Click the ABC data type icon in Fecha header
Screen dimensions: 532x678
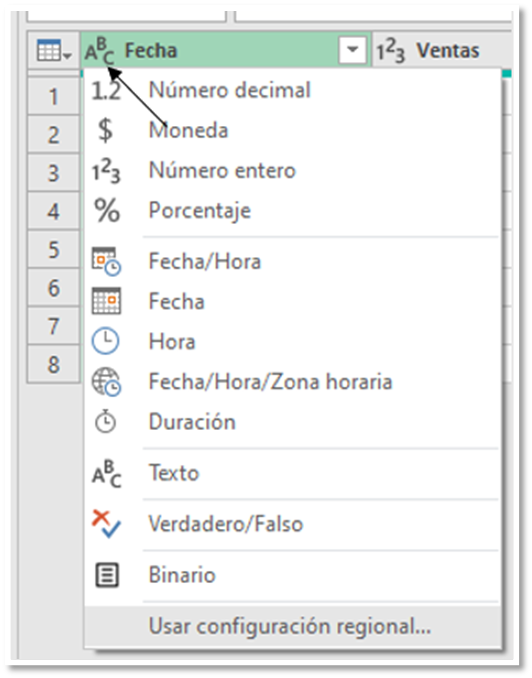[x=100, y=51]
